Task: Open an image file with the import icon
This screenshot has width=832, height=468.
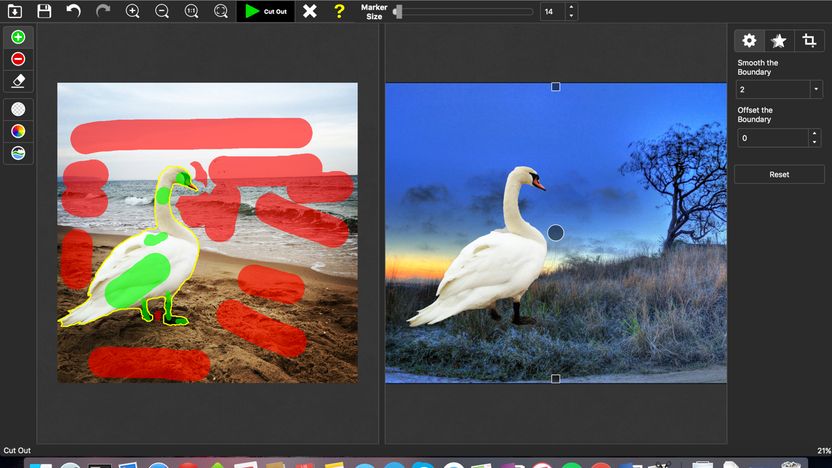Action: pos(15,11)
